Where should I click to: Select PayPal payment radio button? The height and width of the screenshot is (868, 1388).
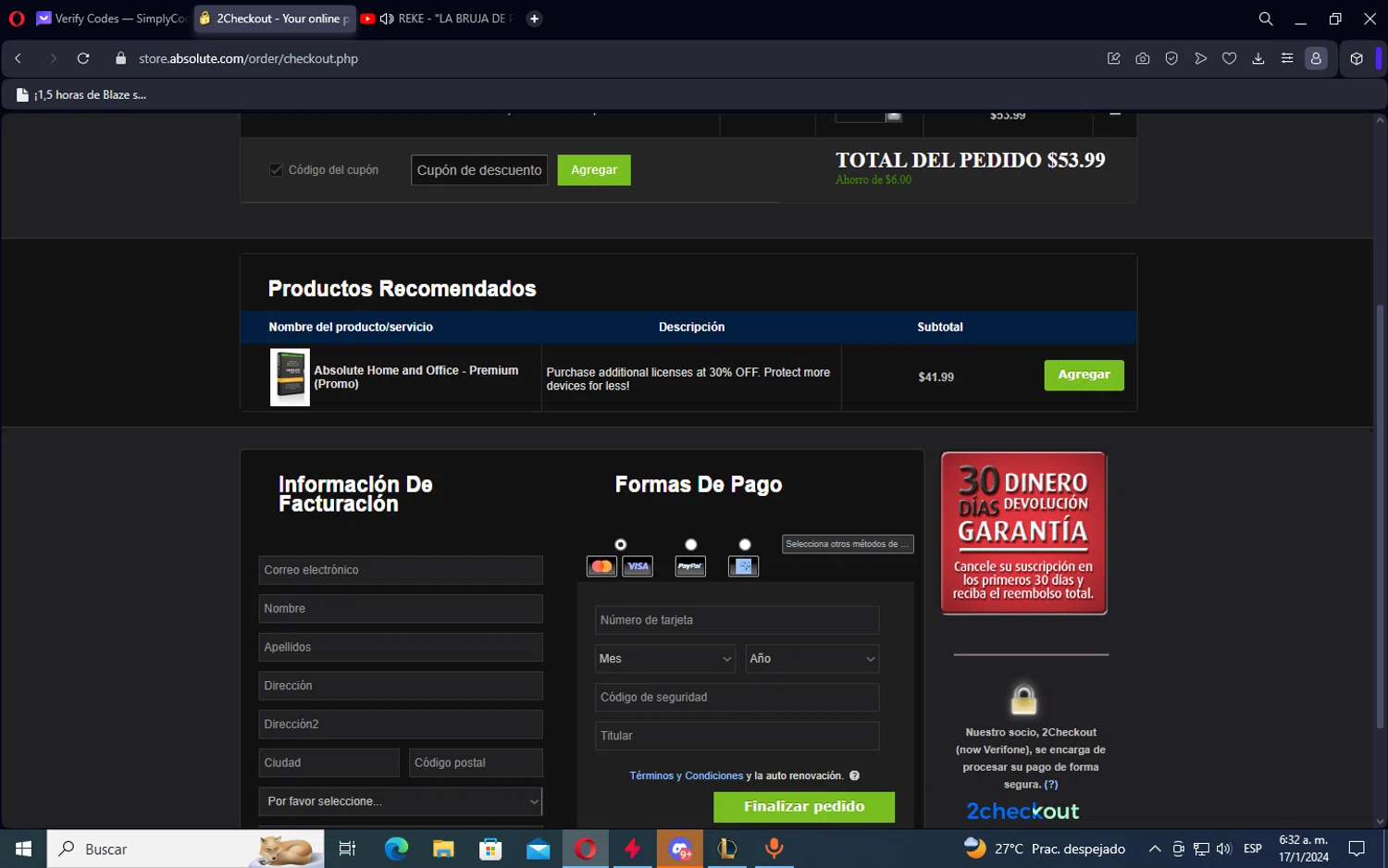pyautogui.click(x=690, y=544)
